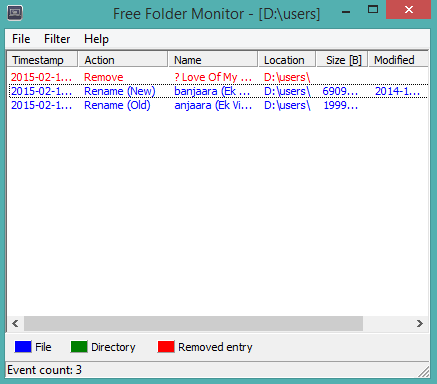Open the File menu
The height and width of the screenshot is (384, 437).
click(21, 39)
